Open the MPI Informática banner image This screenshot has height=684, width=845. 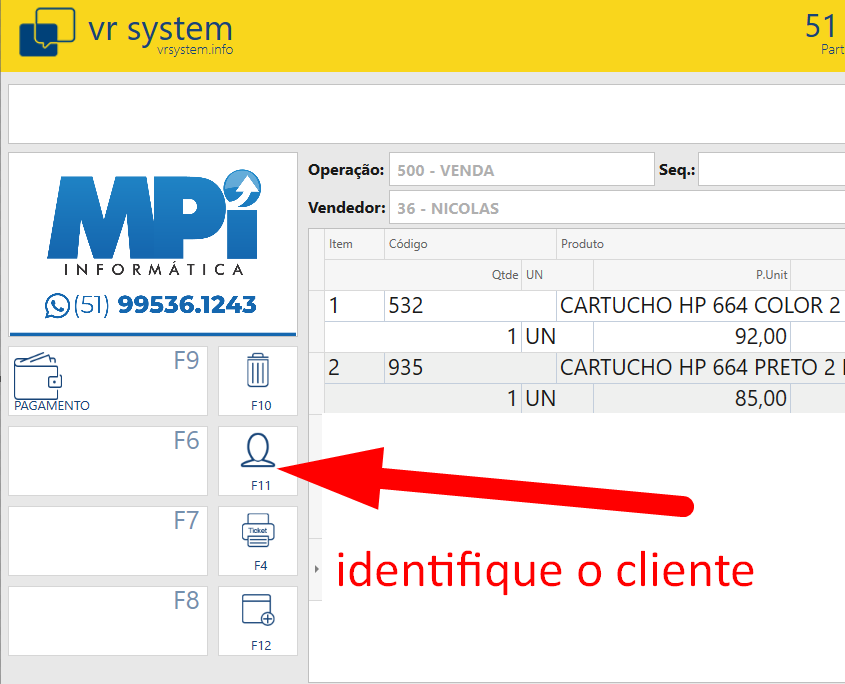[153, 243]
